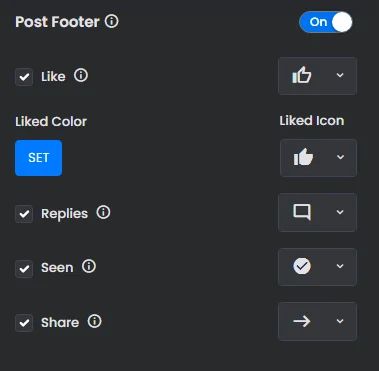The width and height of the screenshot is (379, 371).
Task: Click the right arrow Share icon
Action: 302,321
